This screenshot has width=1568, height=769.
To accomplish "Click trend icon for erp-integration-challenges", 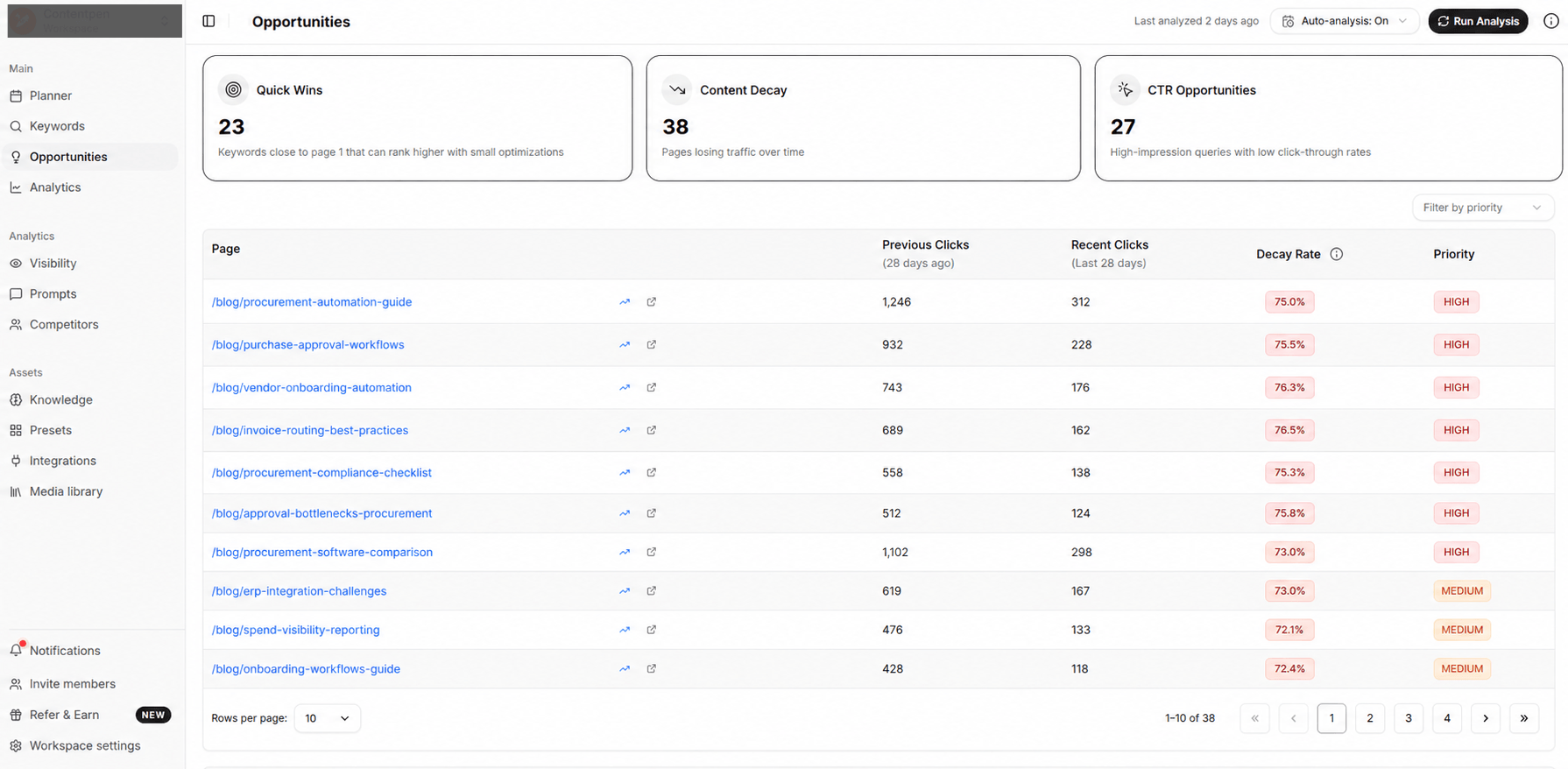I will [x=625, y=591].
